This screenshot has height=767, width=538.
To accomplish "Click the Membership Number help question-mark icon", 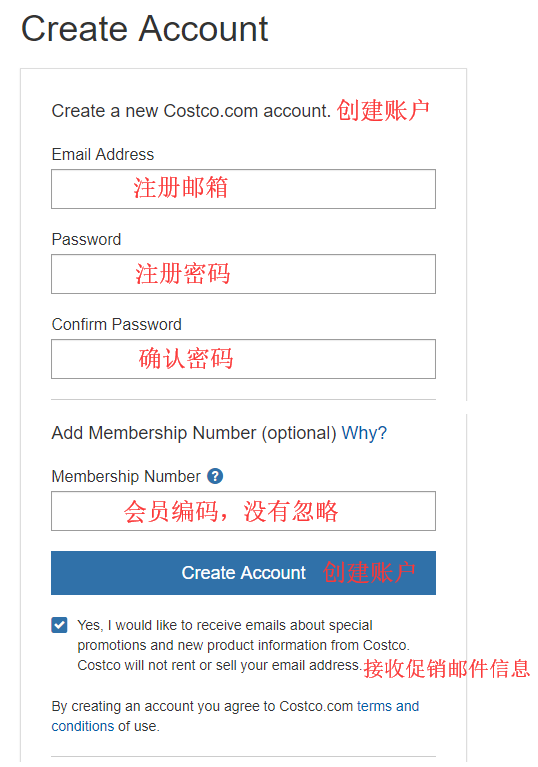I will coord(215,476).
